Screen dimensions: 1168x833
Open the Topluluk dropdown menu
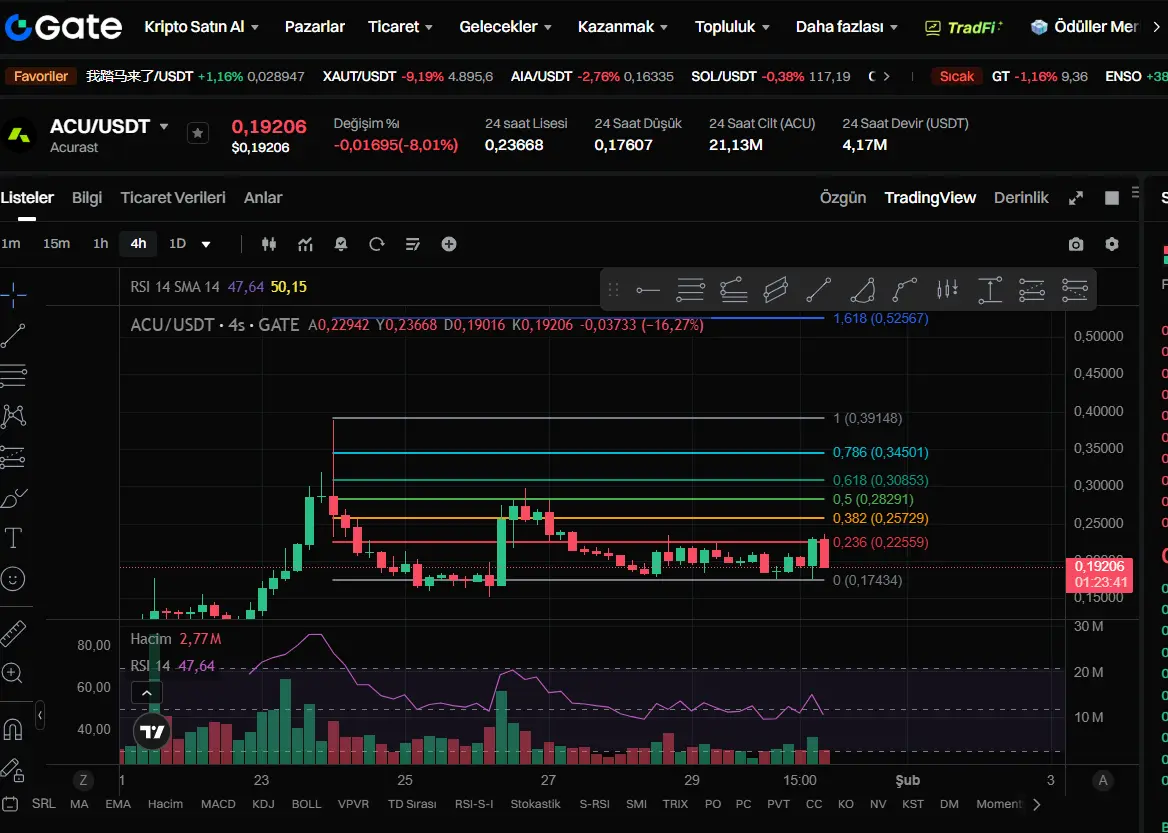coord(732,27)
